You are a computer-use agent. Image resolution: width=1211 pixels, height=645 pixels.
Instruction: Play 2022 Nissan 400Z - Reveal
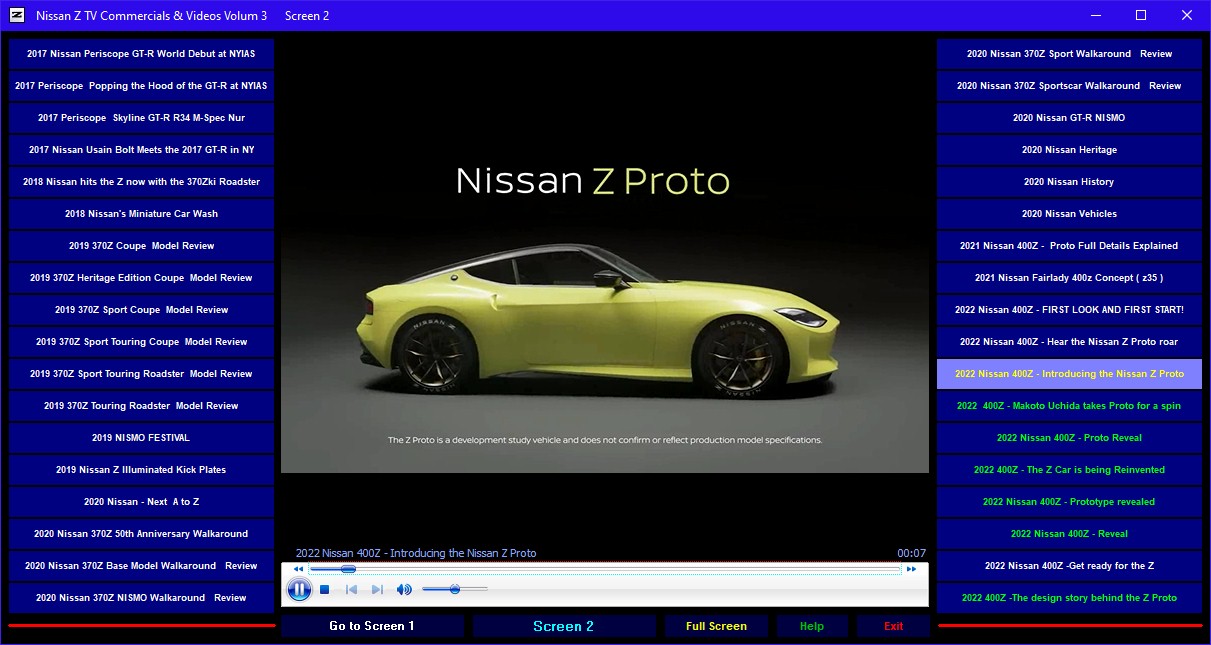pyautogui.click(x=1069, y=534)
